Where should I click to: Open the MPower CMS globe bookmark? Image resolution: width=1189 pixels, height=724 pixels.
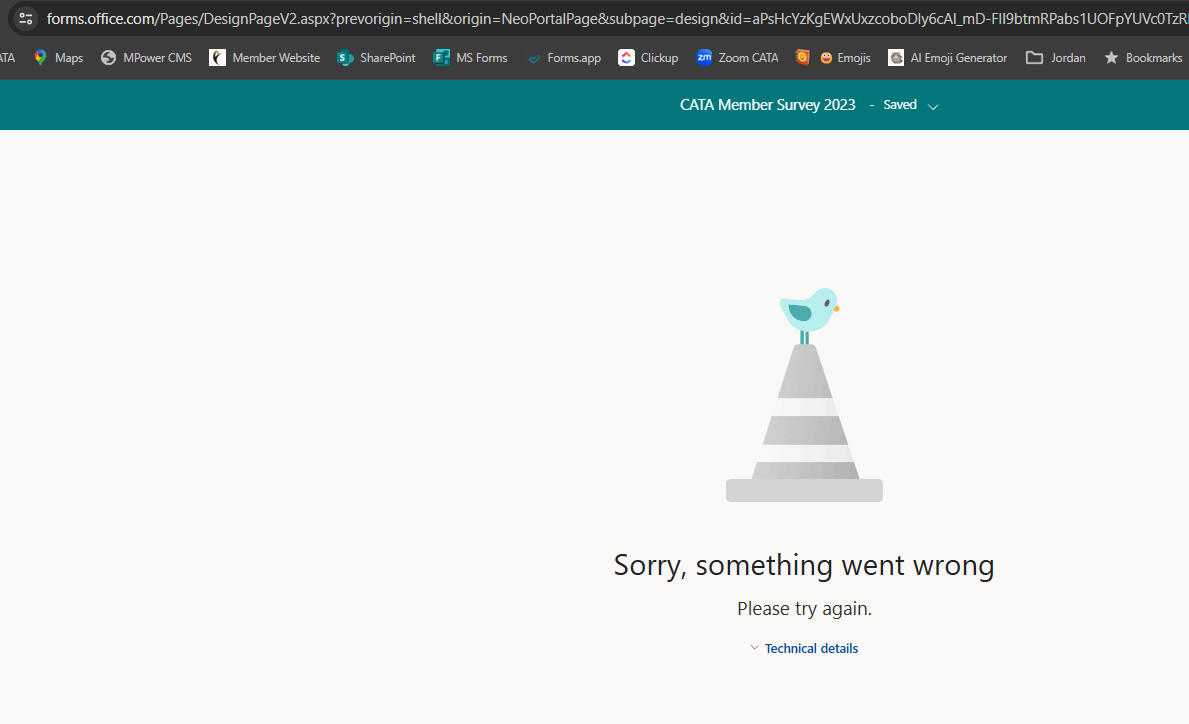tap(108, 58)
